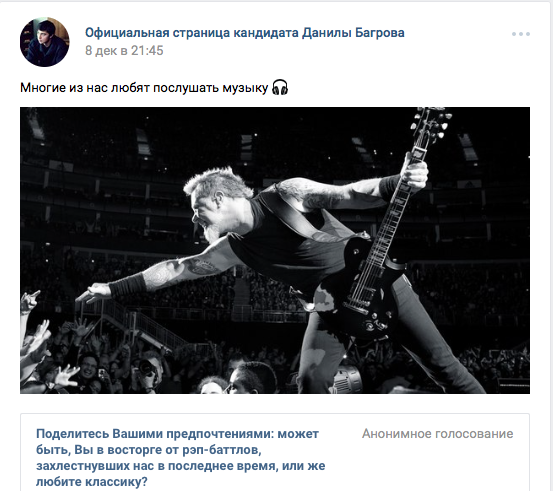The height and width of the screenshot is (491, 553).
Task: Click the poll question about рэп-баттлов and классику
Action: [181, 457]
